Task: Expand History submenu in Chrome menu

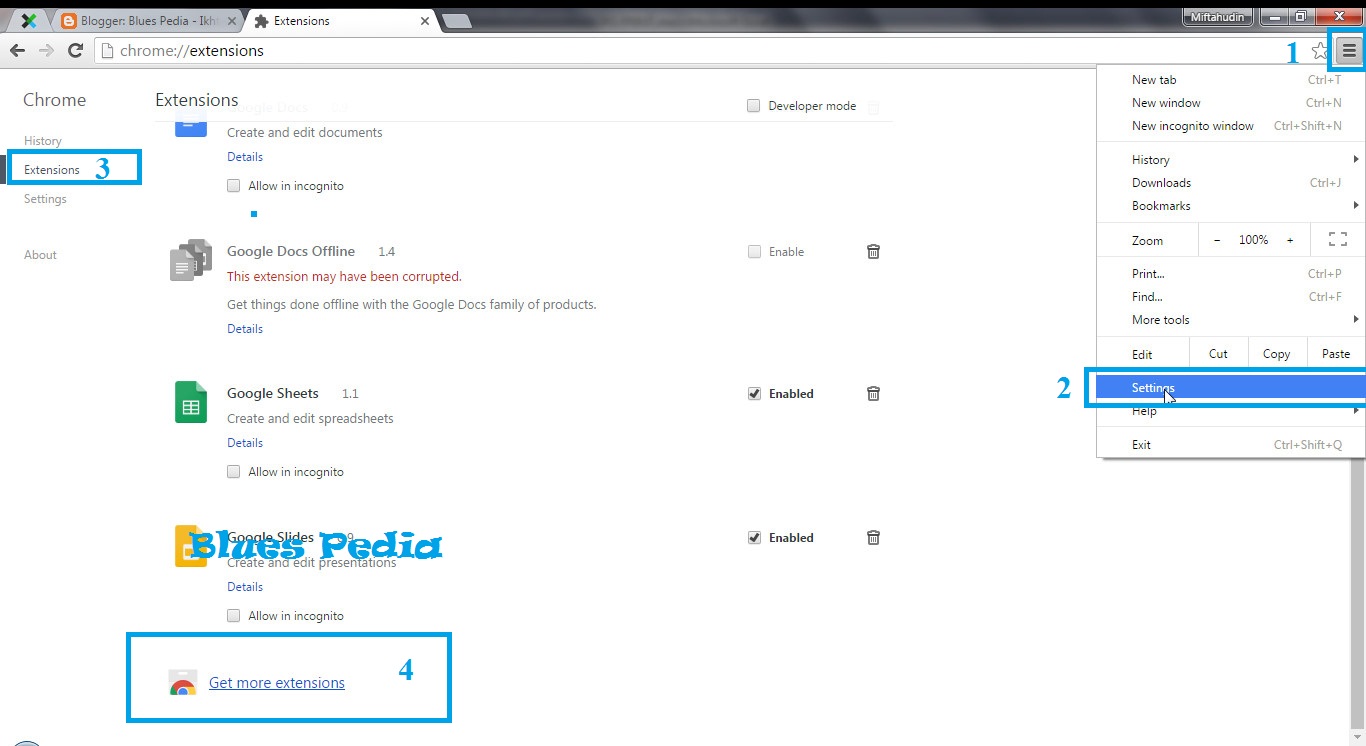Action: click(x=1230, y=160)
